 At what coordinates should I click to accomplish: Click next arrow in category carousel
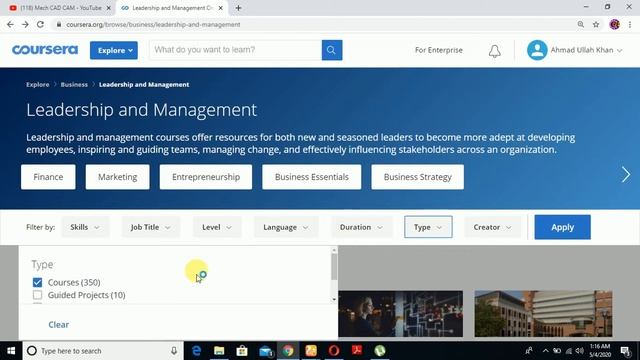click(626, 175)
